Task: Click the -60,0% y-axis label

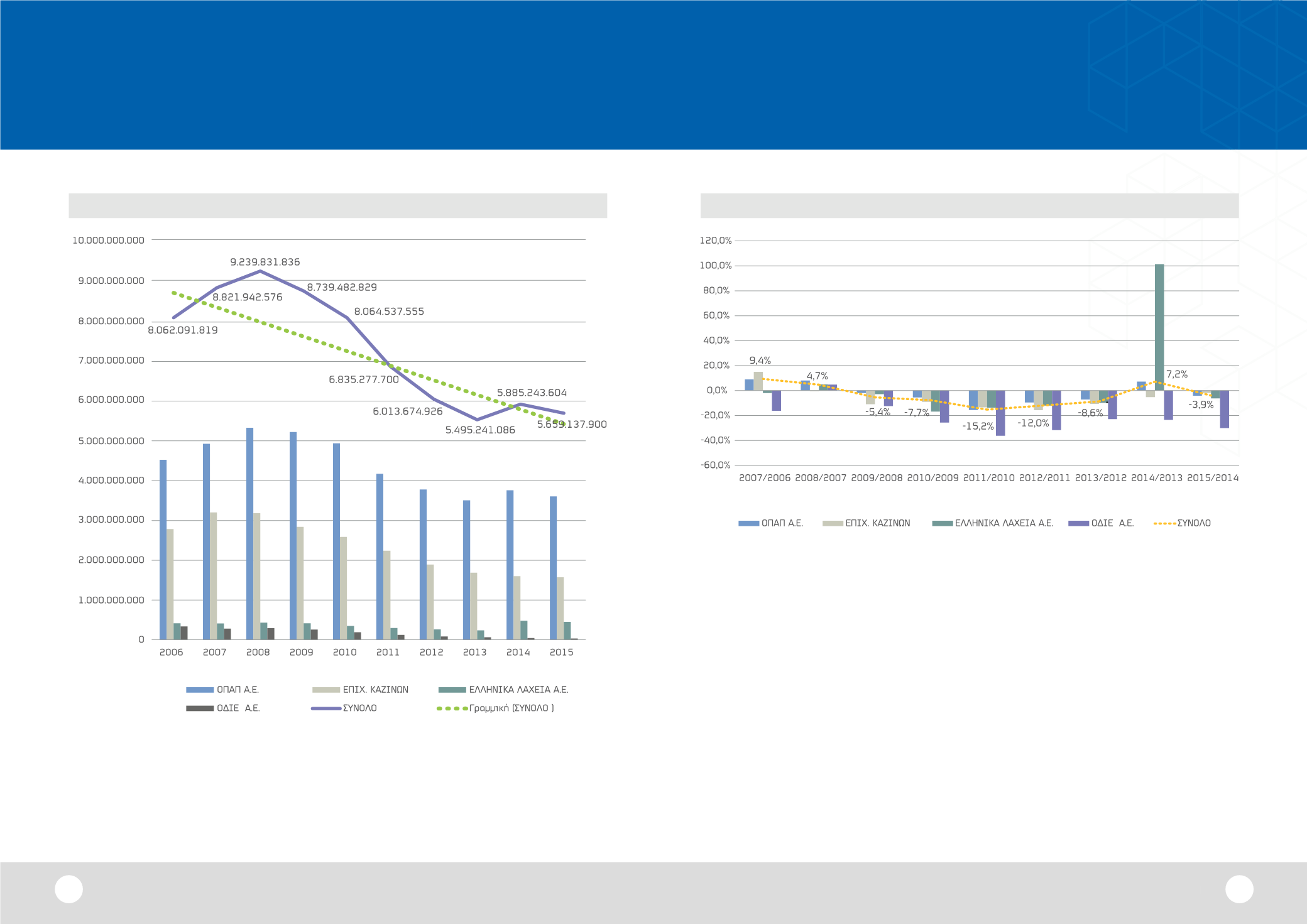Action: pyautogui.click(x=716, y=465)
